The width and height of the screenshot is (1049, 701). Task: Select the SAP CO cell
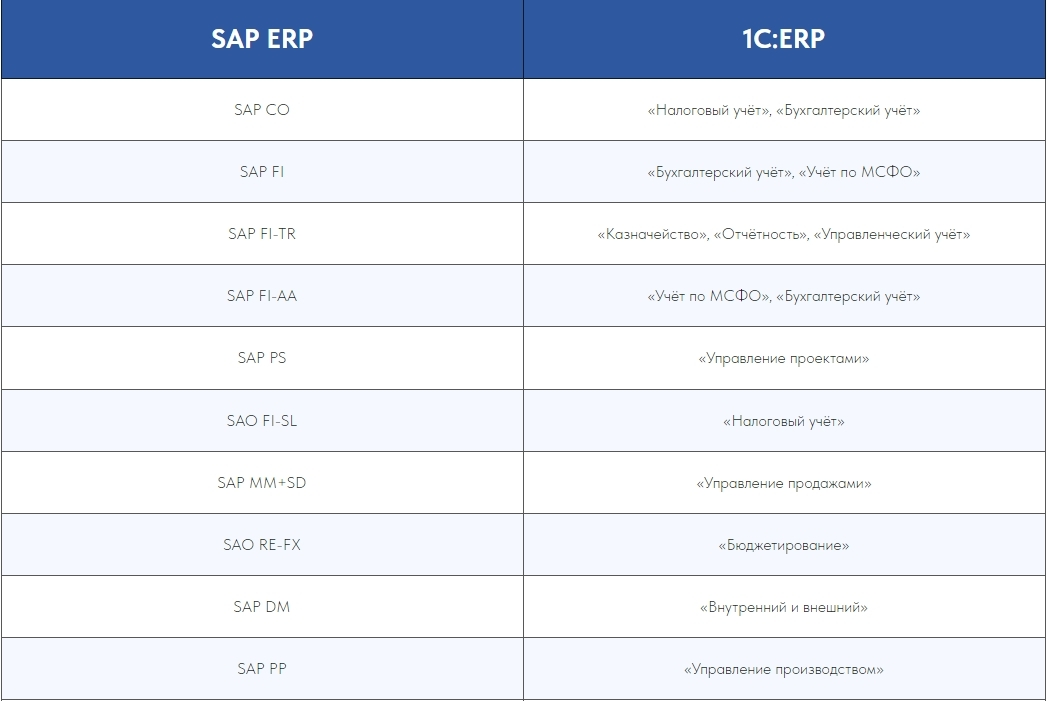pyautogui.click(x=262, y=110)
